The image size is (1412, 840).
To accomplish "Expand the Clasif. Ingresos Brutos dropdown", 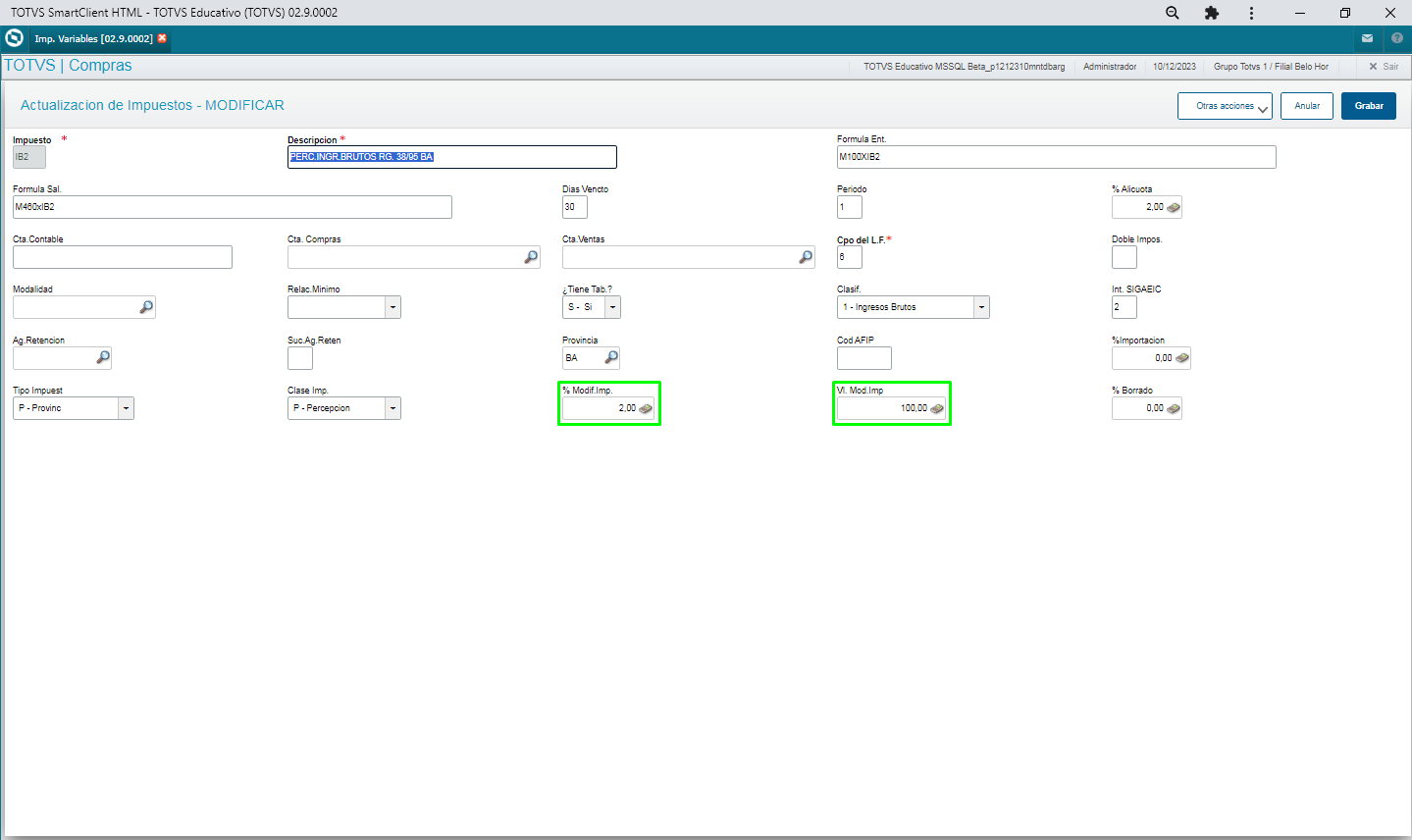I will pyautogui.click(x=981, y=307).
